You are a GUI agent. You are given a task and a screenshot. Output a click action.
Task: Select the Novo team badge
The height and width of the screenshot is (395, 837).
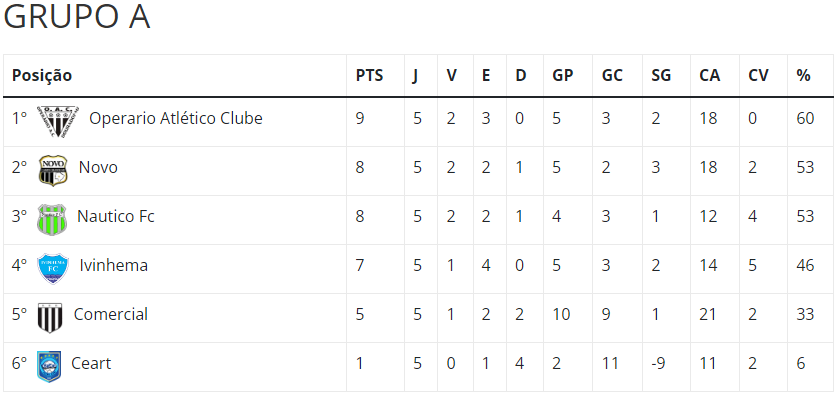(x=53, y=170)
